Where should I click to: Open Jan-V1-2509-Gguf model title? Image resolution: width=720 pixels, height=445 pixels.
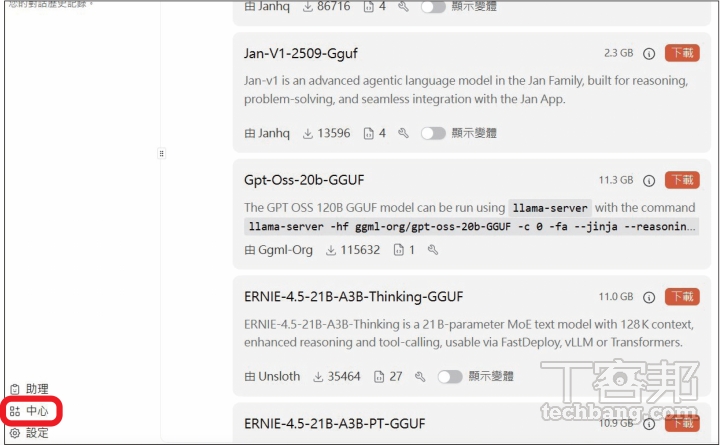[x=301, y=54]
